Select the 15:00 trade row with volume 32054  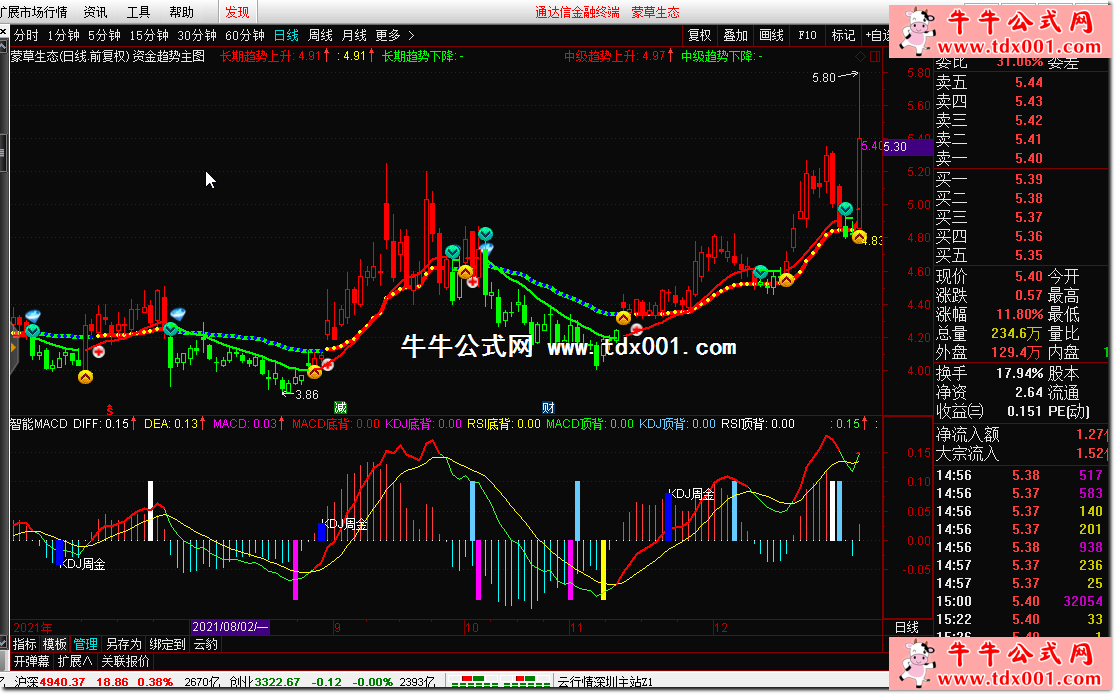tap(1020, 602)
